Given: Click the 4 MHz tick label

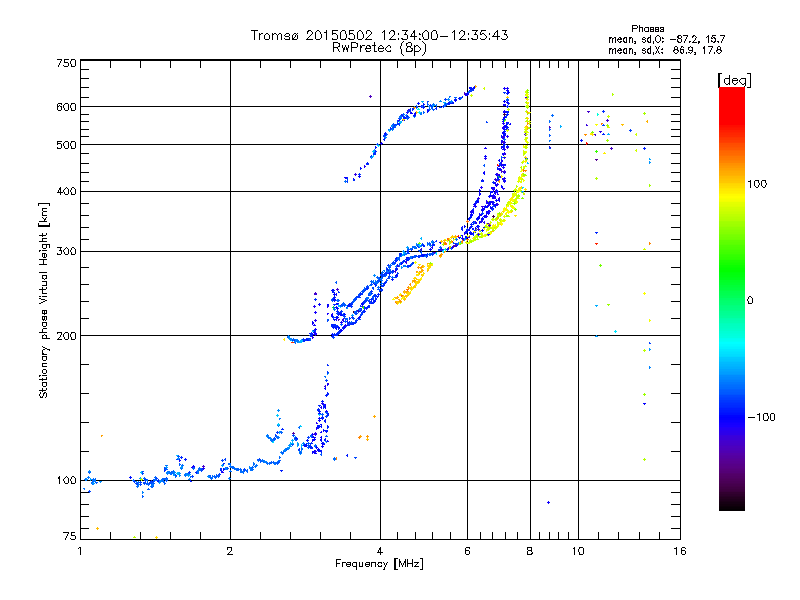Looking at the screenshot, I should point(380,551).
